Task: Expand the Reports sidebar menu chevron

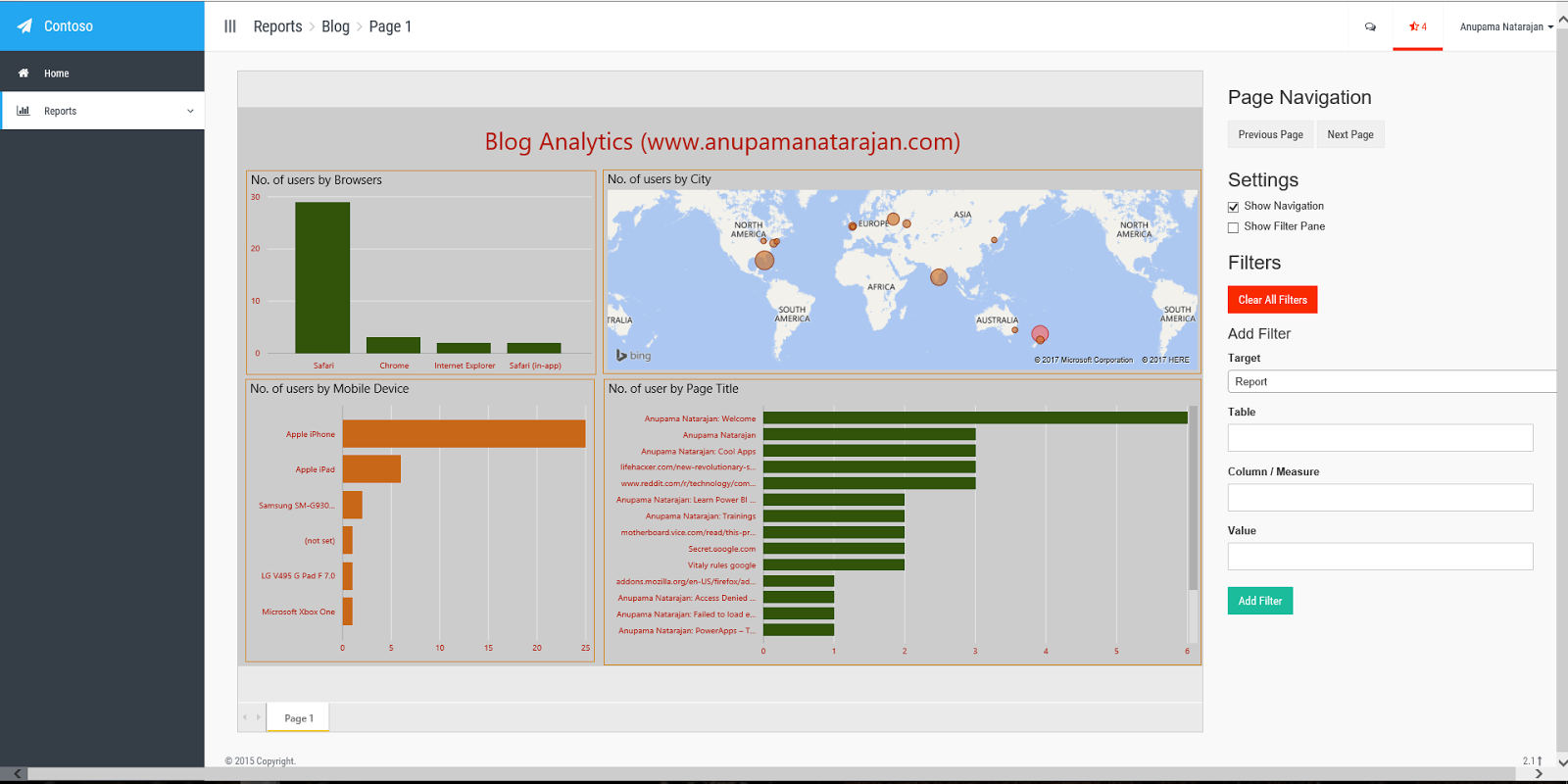Action: (190, 111)
